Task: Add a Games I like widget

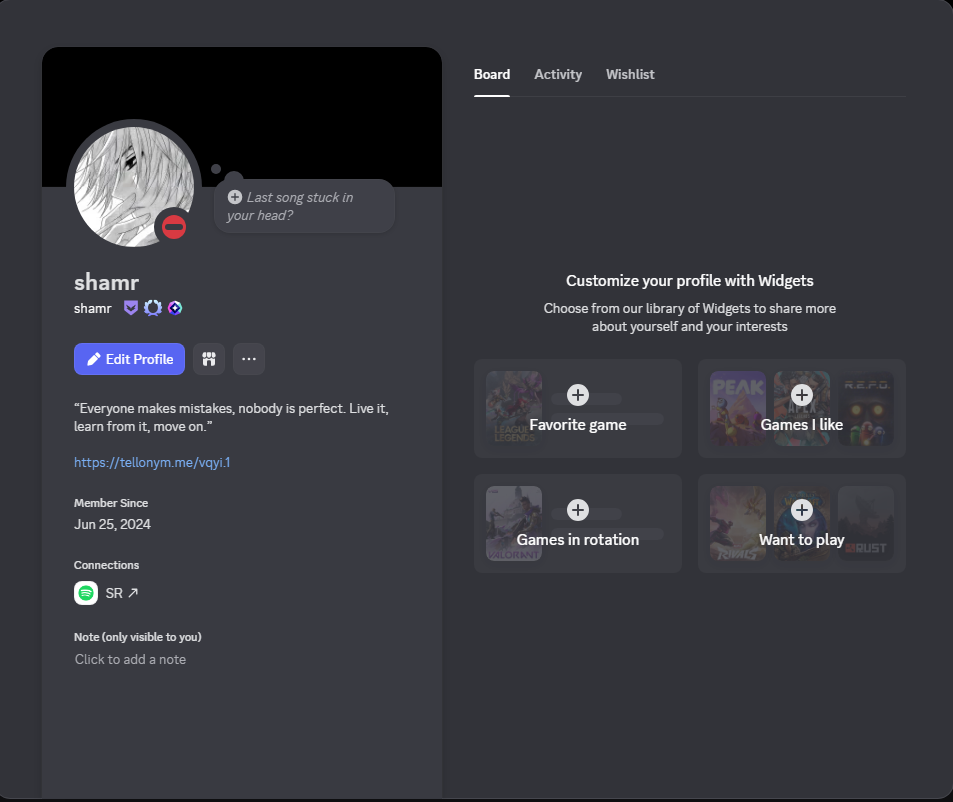Action: [801, 394]
